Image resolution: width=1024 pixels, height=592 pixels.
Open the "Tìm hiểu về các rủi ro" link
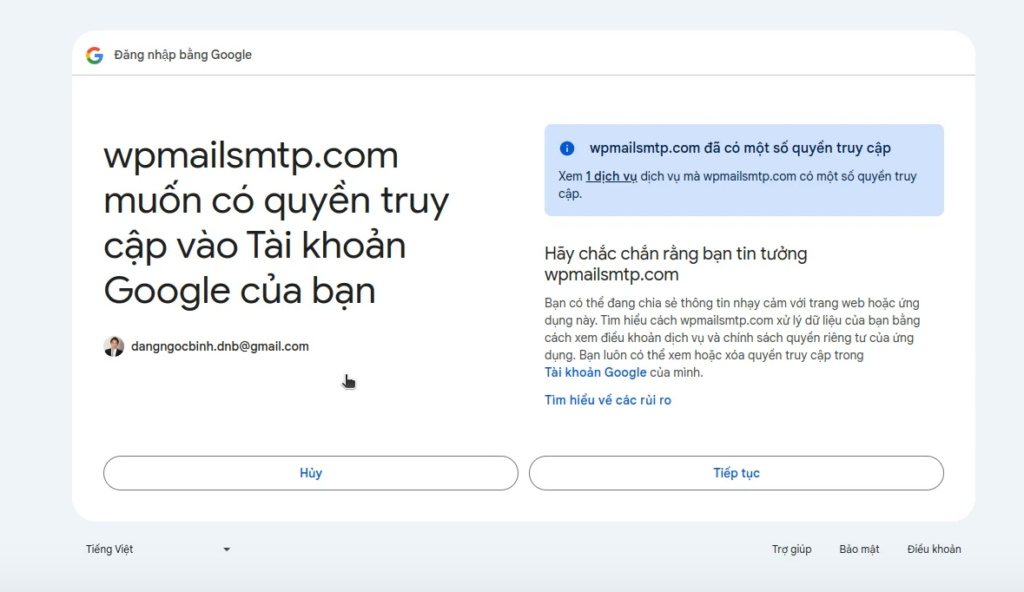pyautogui.click(x=607, y=400)
